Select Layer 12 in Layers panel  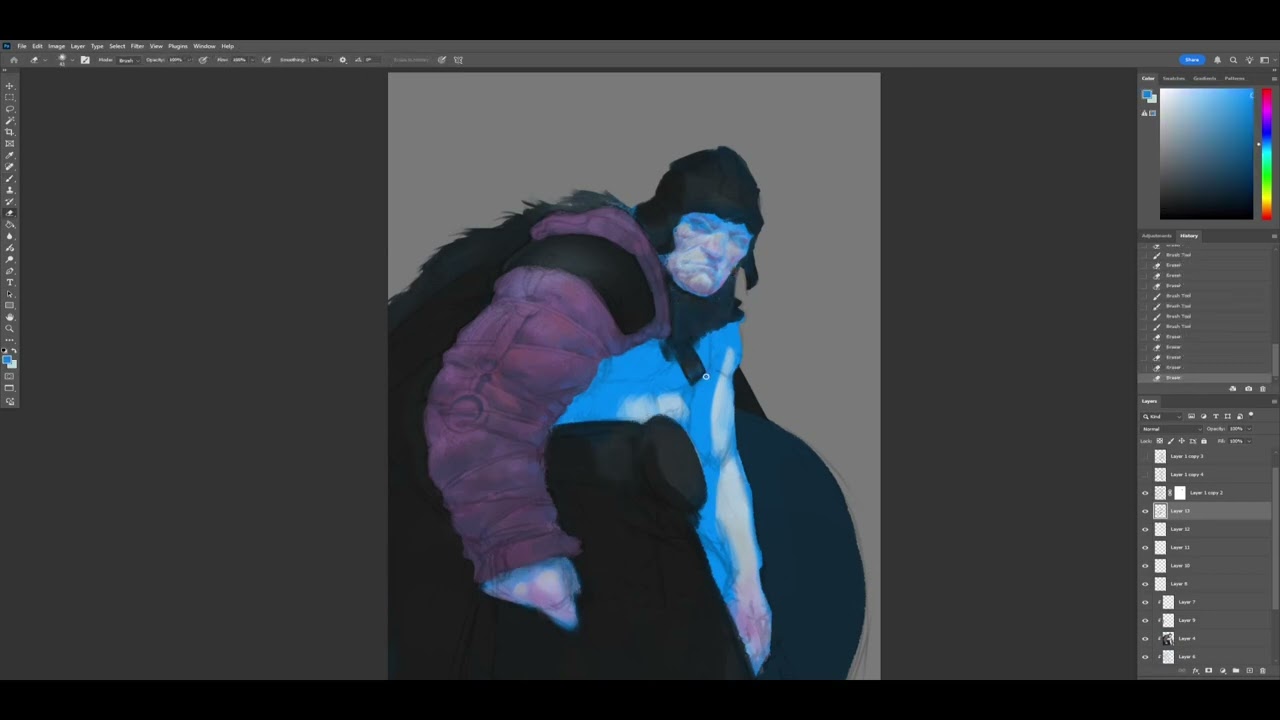pos(1205,529)
